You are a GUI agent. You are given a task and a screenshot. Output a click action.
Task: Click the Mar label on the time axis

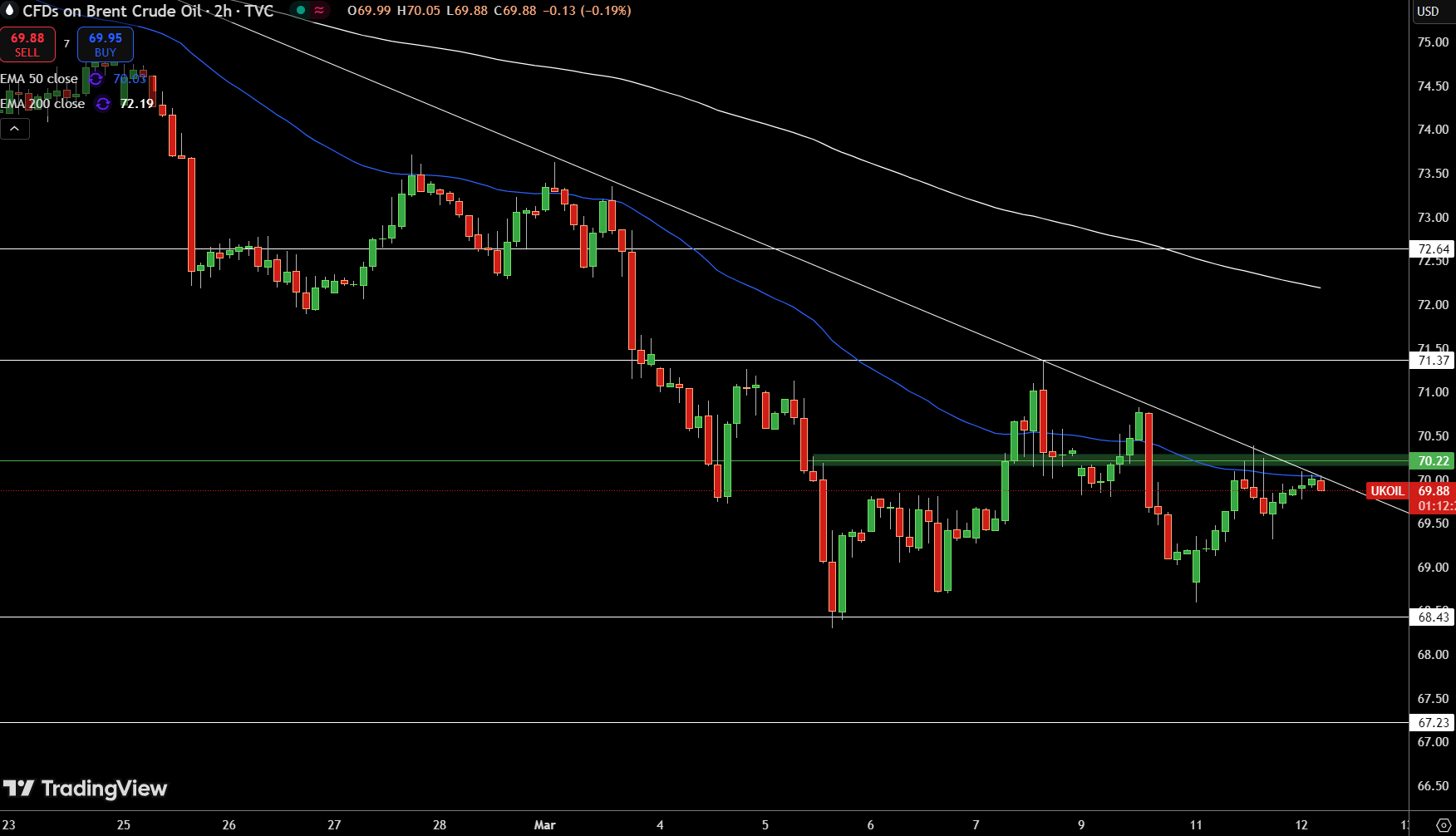click(x=544, y=825)
